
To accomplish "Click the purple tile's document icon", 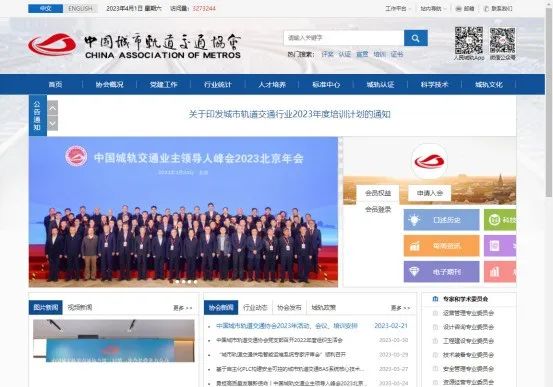I will [x=494, y=246].
